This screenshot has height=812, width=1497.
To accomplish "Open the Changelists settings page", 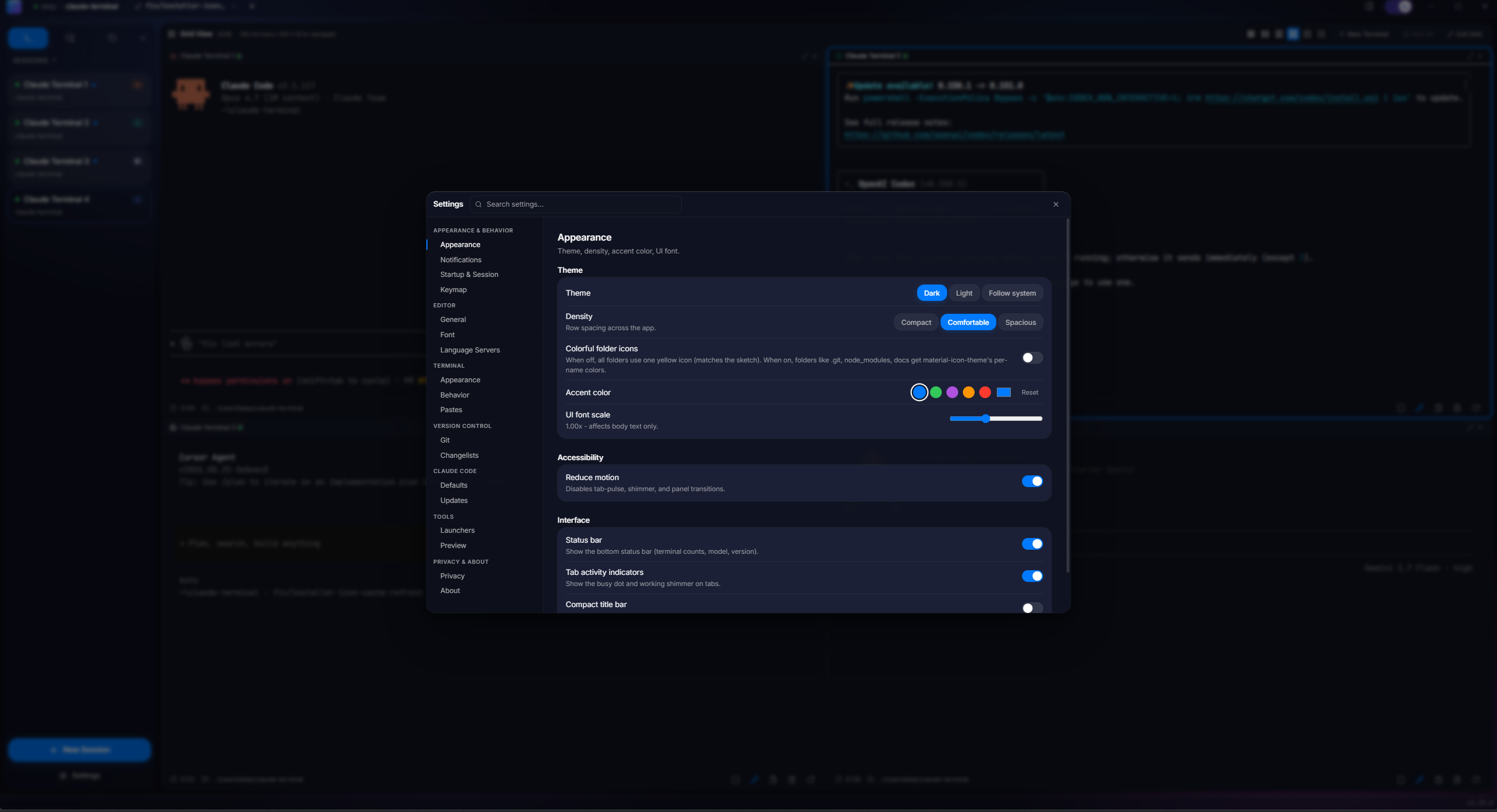I will (459, 455).
